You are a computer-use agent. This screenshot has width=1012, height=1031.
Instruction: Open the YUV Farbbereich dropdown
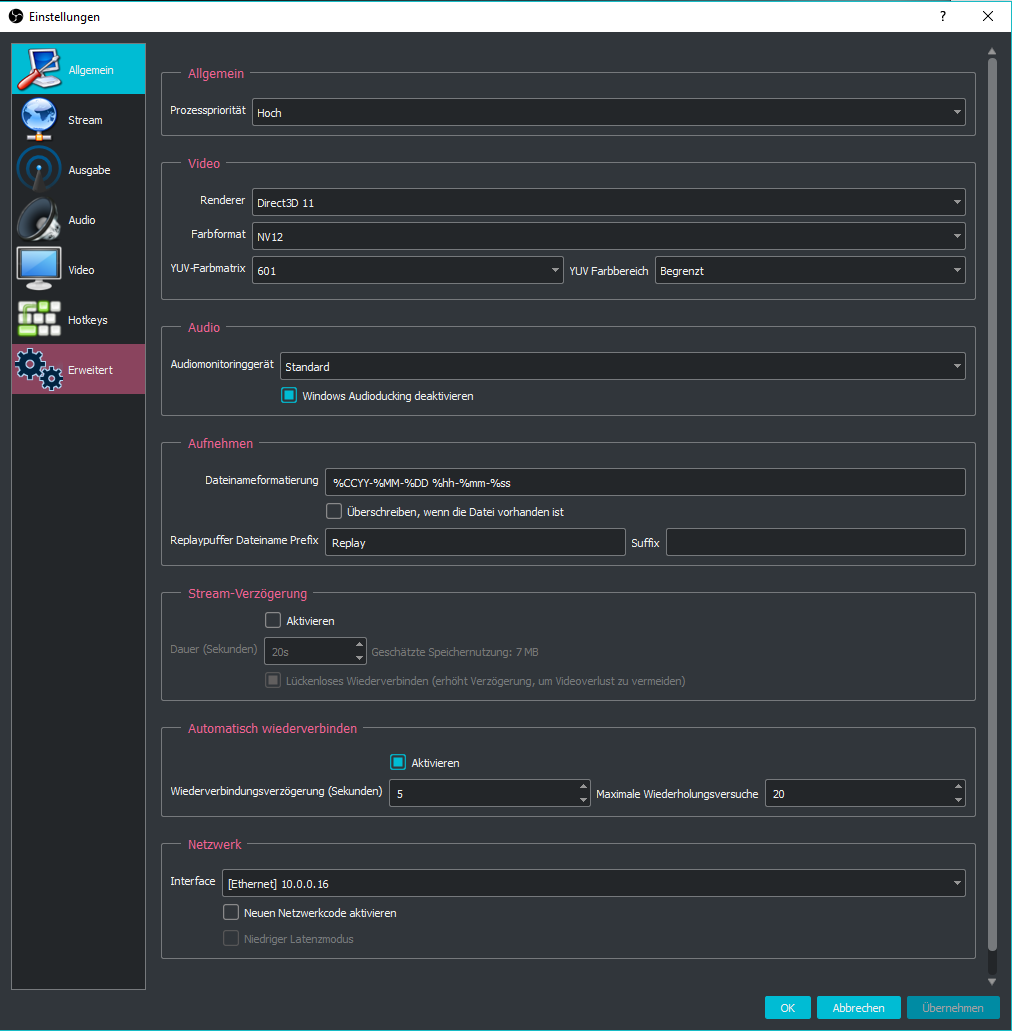810,270
